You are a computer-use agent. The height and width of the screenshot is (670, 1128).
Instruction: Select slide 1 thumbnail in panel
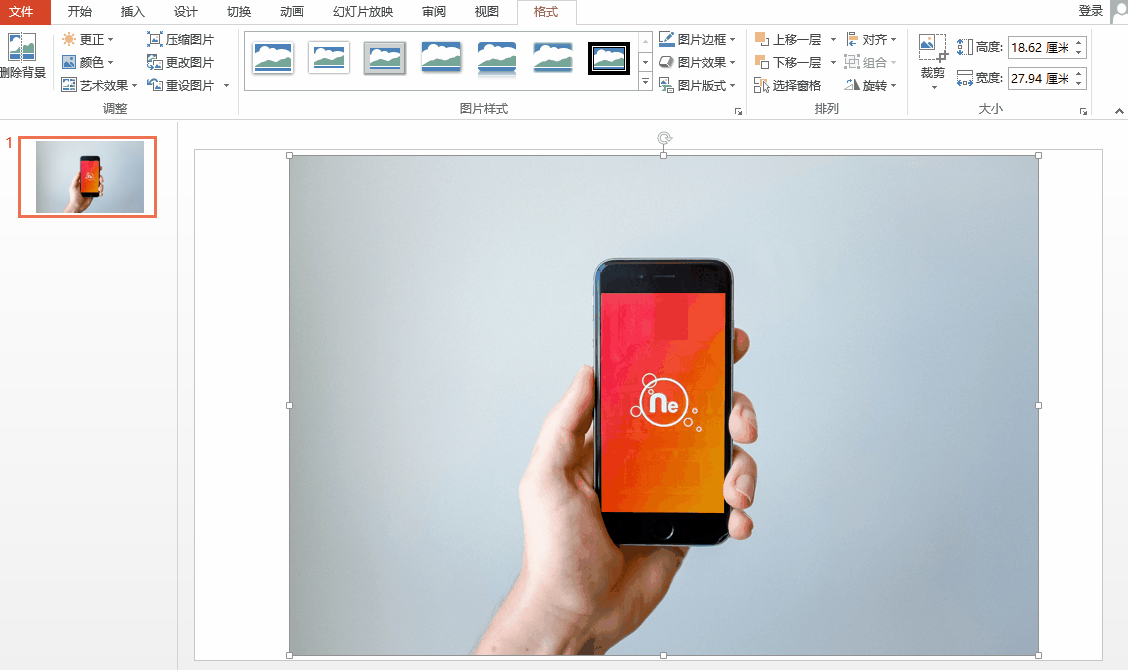click(x=88, y=177)
